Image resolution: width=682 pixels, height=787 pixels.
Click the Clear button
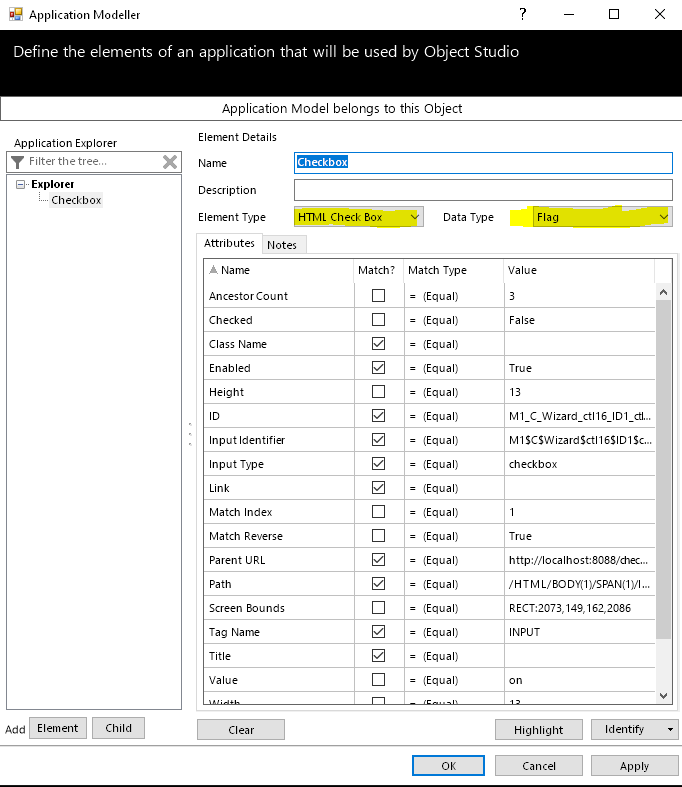click(x=241, y=730)
